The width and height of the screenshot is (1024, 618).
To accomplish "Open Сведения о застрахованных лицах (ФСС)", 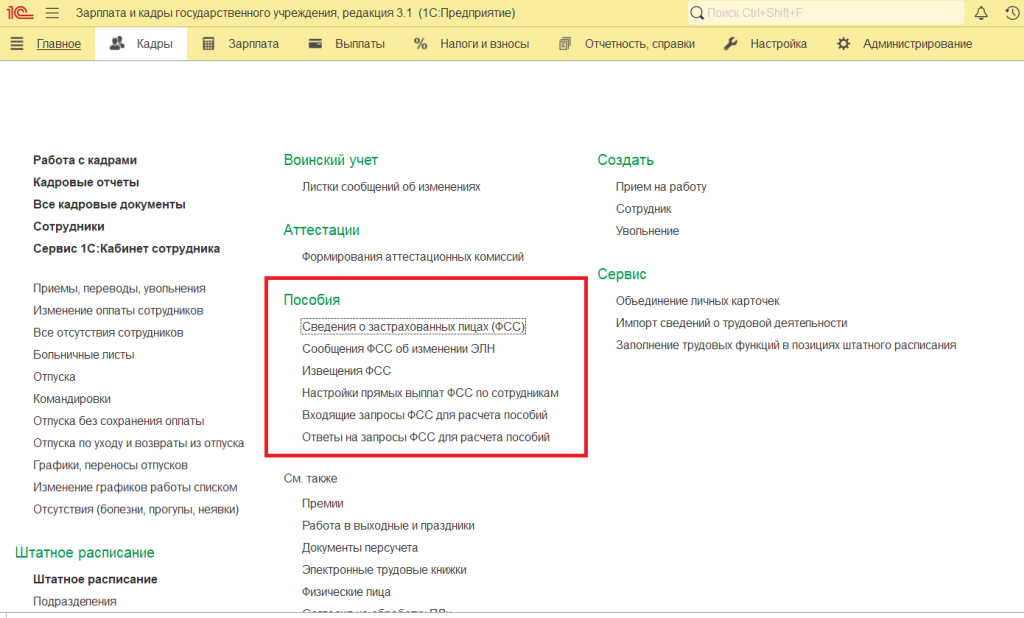I will point(413,327).
